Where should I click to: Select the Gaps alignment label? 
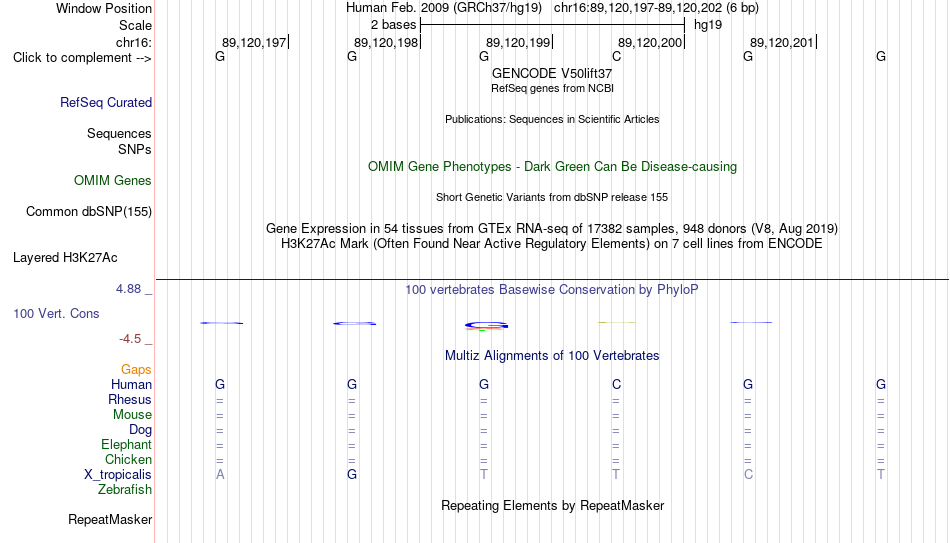[136, 370]
